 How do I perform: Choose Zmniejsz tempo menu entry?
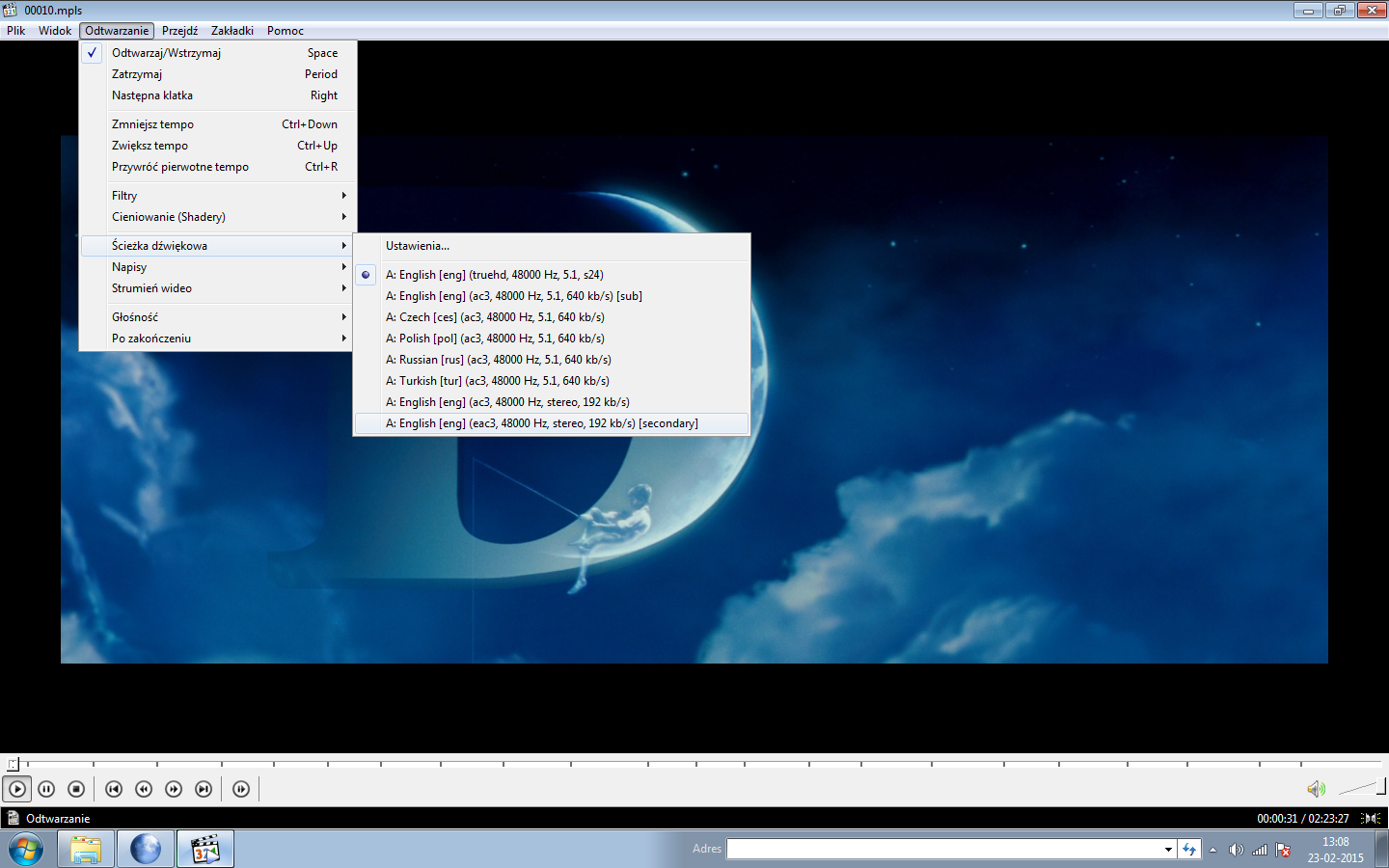pos(218,124)
